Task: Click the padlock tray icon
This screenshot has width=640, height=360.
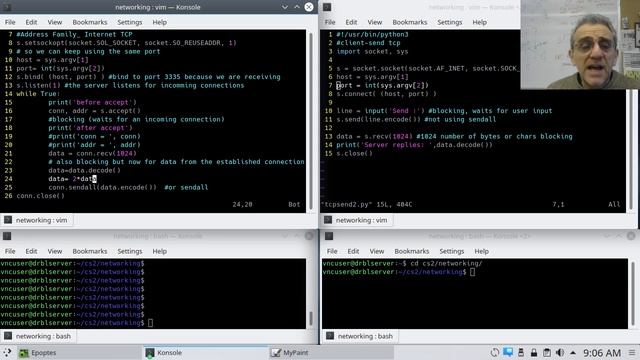Action: (x=534, y=353)
